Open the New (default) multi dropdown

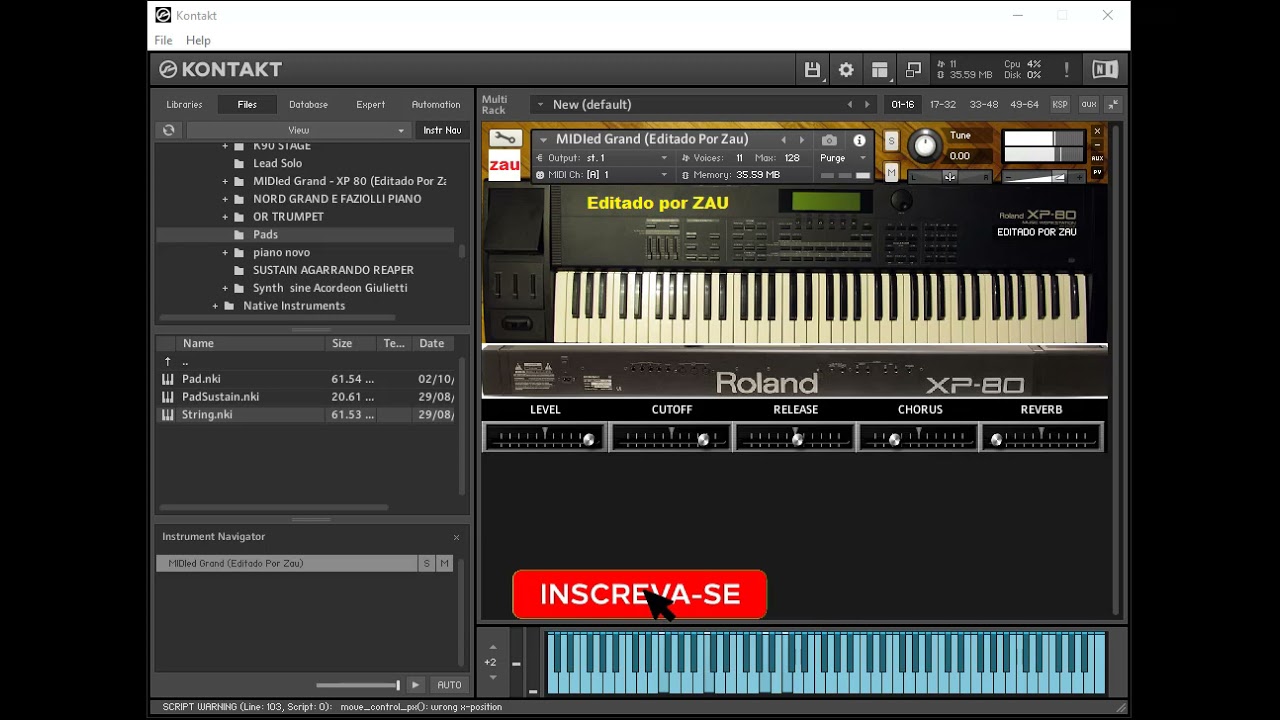pos(543,104)
